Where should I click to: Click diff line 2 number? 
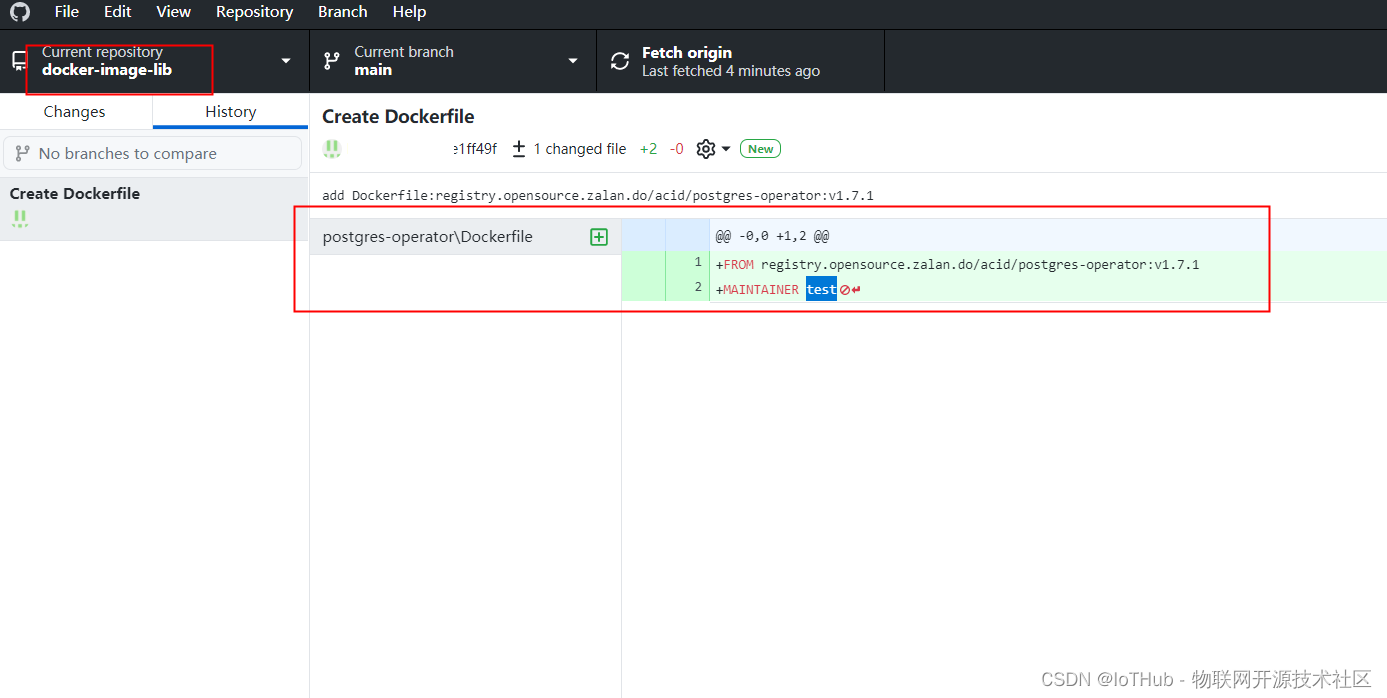click(700, 287)
